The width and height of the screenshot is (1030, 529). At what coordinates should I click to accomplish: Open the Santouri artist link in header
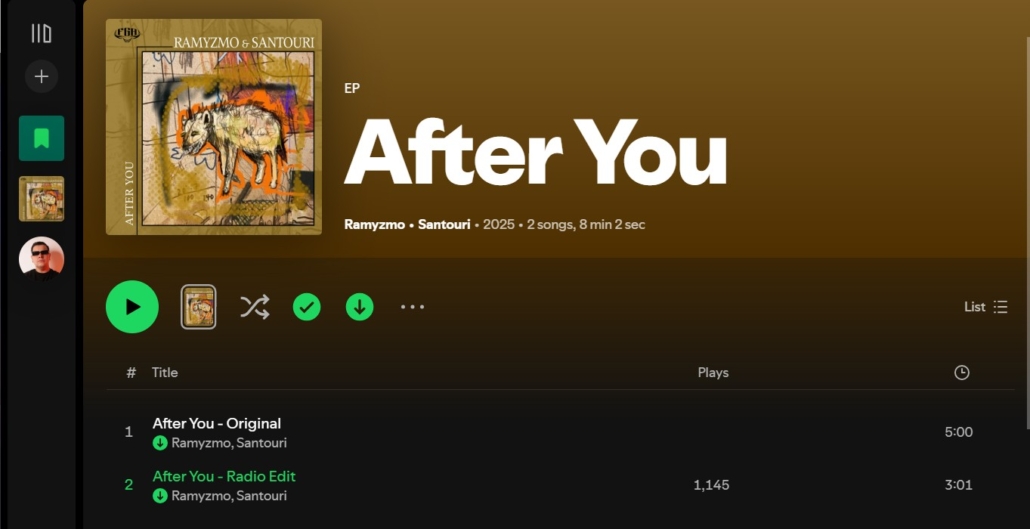444,225
